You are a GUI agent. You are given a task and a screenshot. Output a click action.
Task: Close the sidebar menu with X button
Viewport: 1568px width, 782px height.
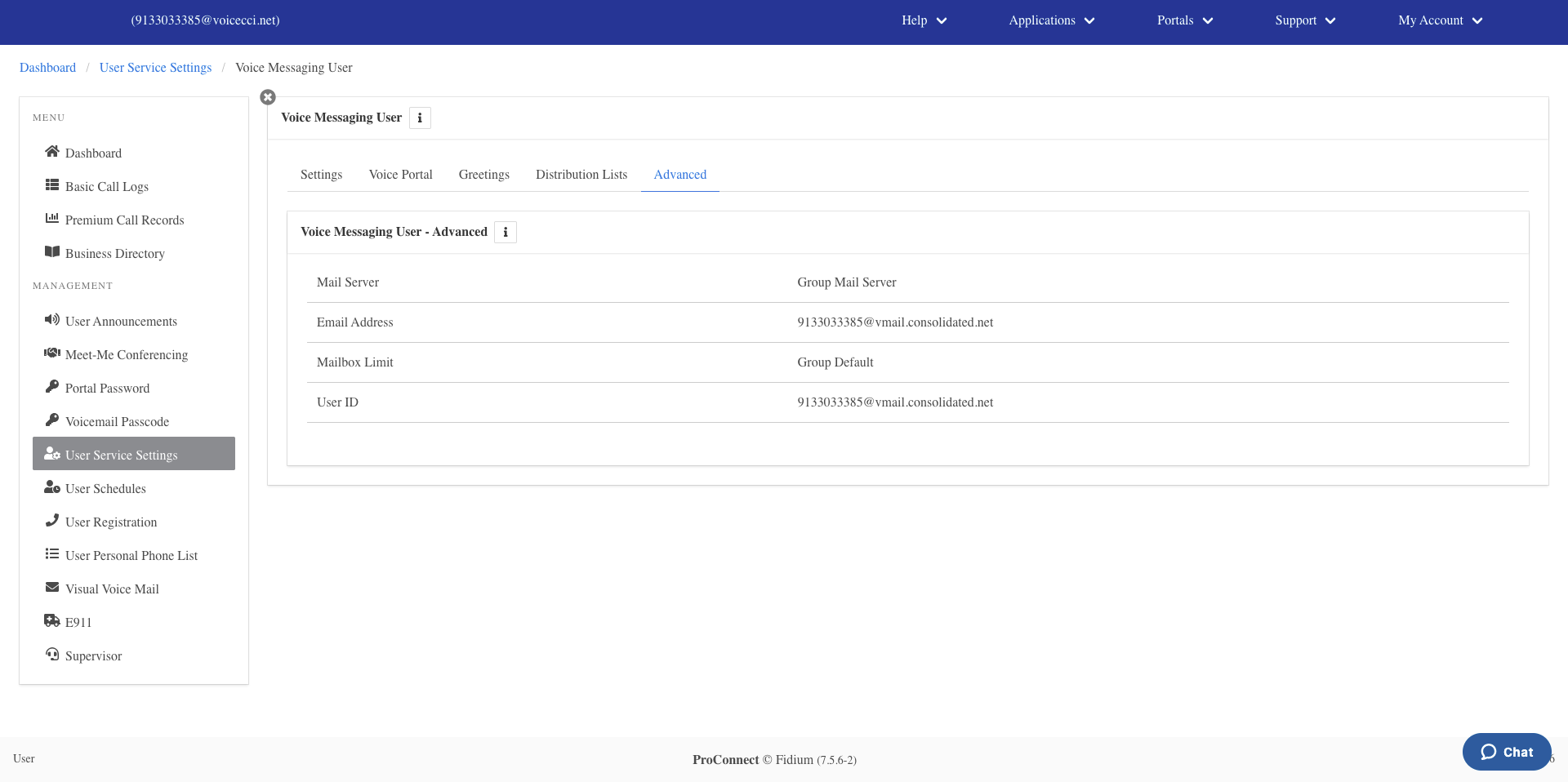coord(268,97)
